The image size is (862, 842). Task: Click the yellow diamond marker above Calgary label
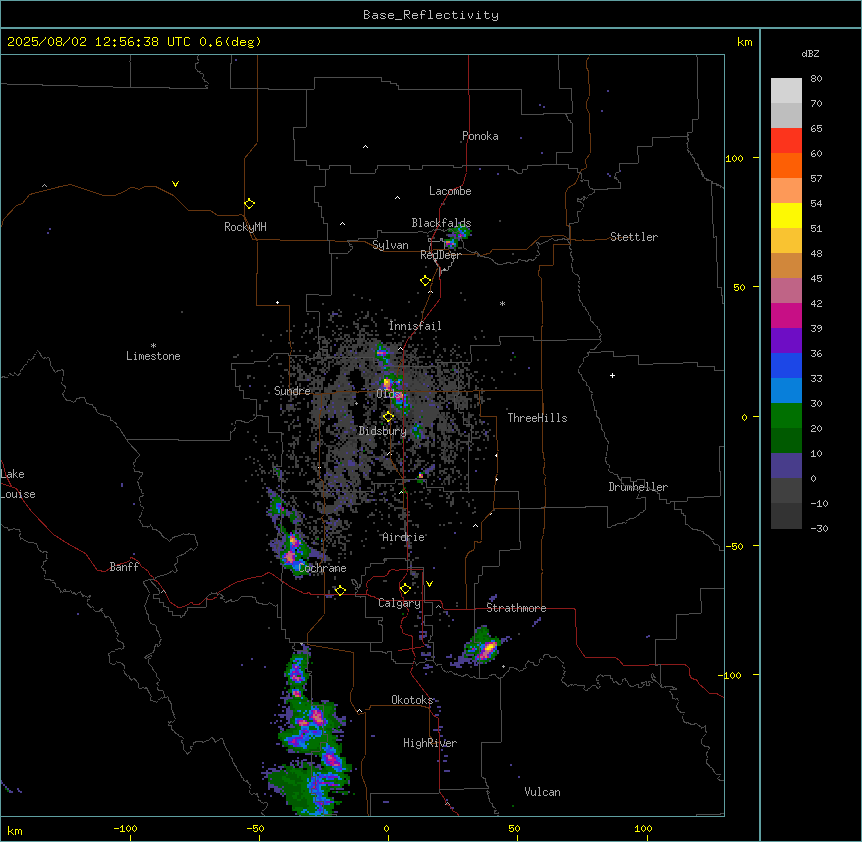pyautogui.click(x=405, y=589)
